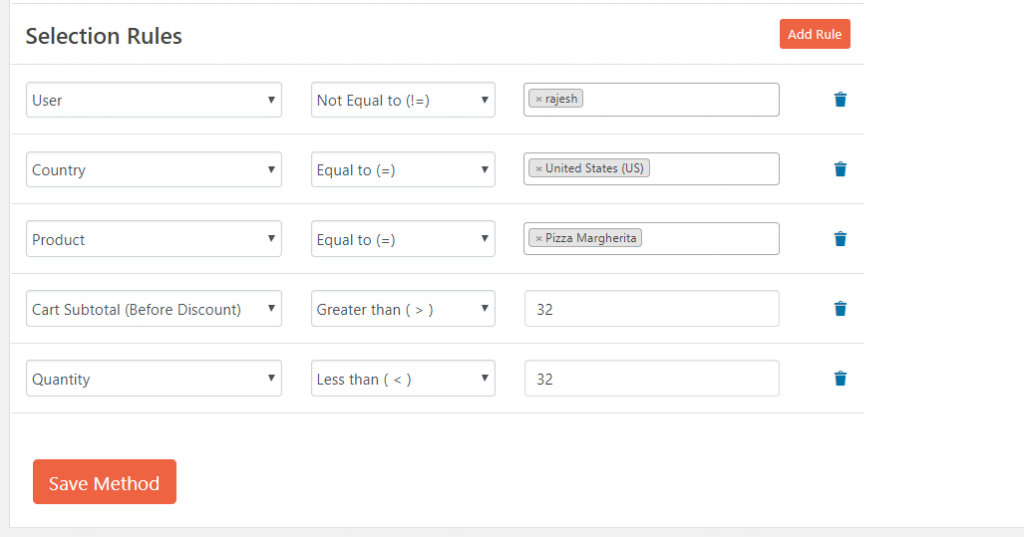Remove the 'rajesh' tag using its x
The width and height of the screenshot is (1024, 537).
(x=539, y=99)
